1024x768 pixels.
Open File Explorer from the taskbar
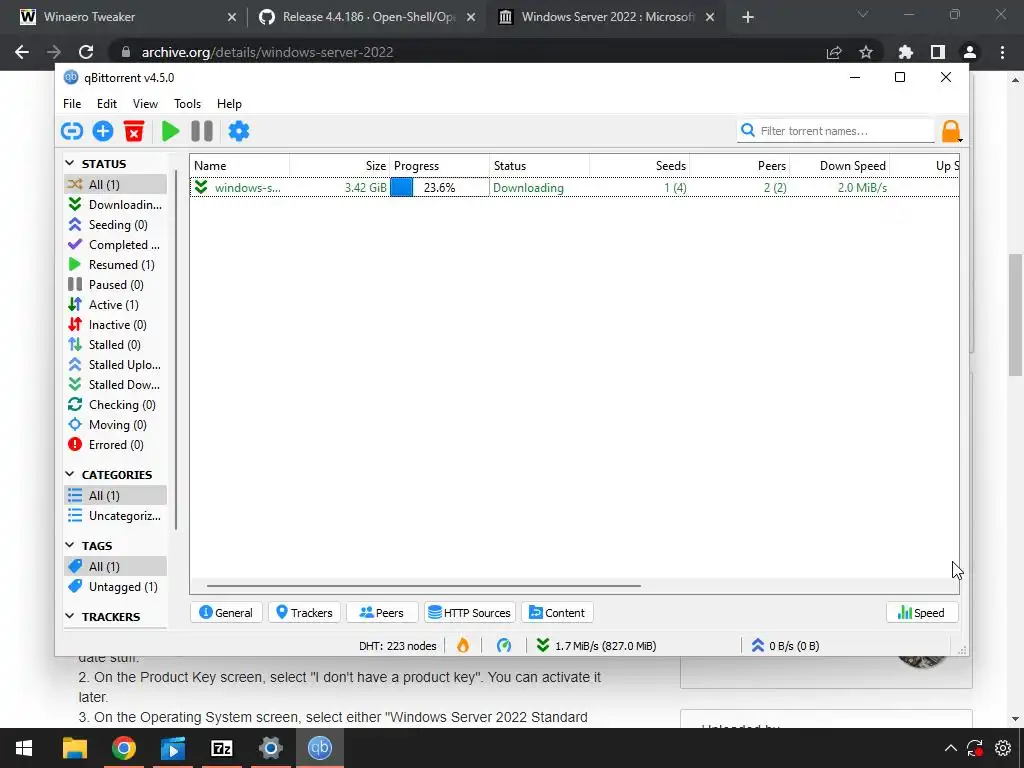pos(74,748)
